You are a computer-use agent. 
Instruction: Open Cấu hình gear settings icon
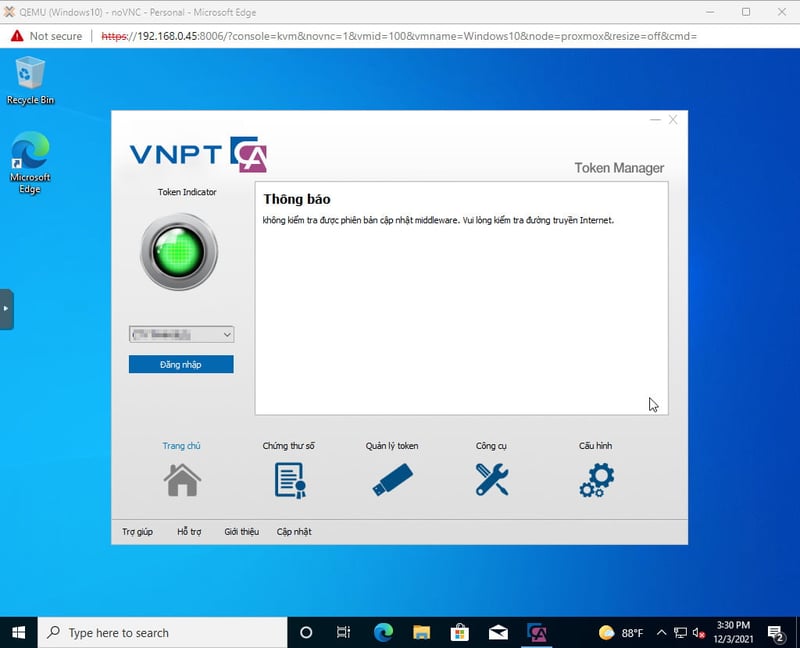pos(596,480)
